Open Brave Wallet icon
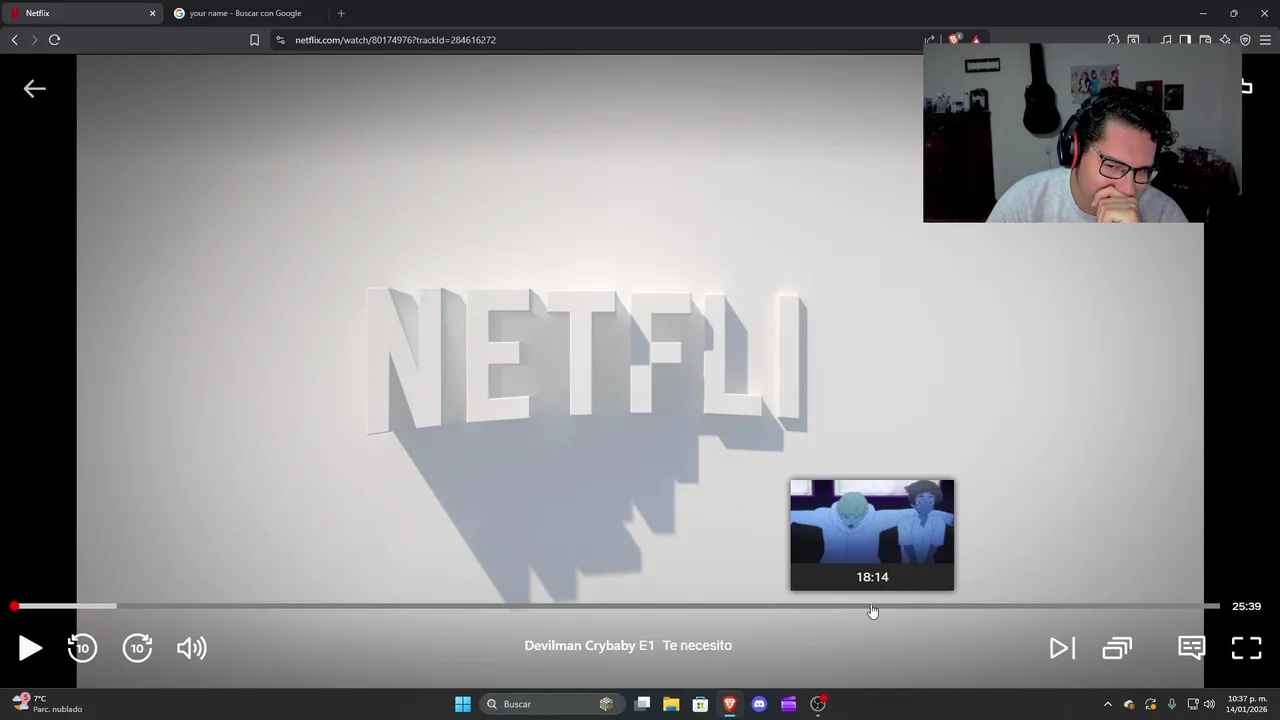The image size is (1280, 720). point(1205,40)
